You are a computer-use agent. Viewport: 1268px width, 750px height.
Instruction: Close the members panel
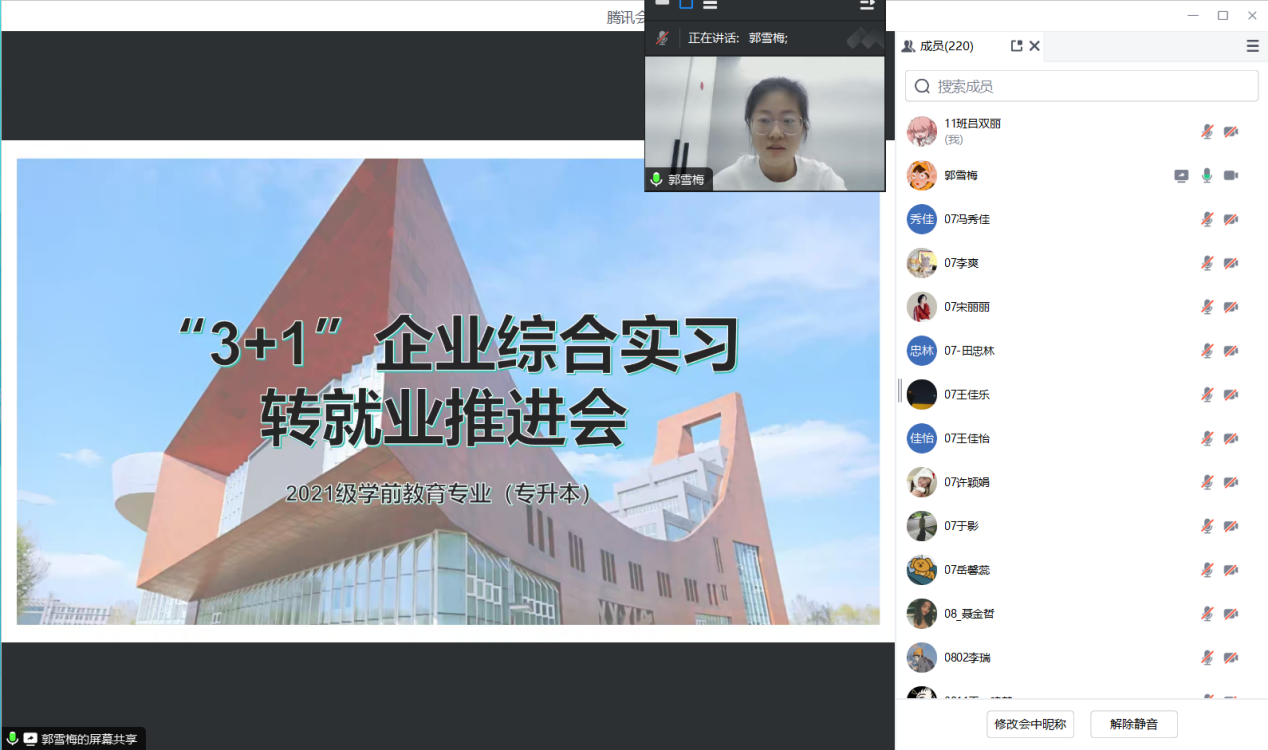1035,46
